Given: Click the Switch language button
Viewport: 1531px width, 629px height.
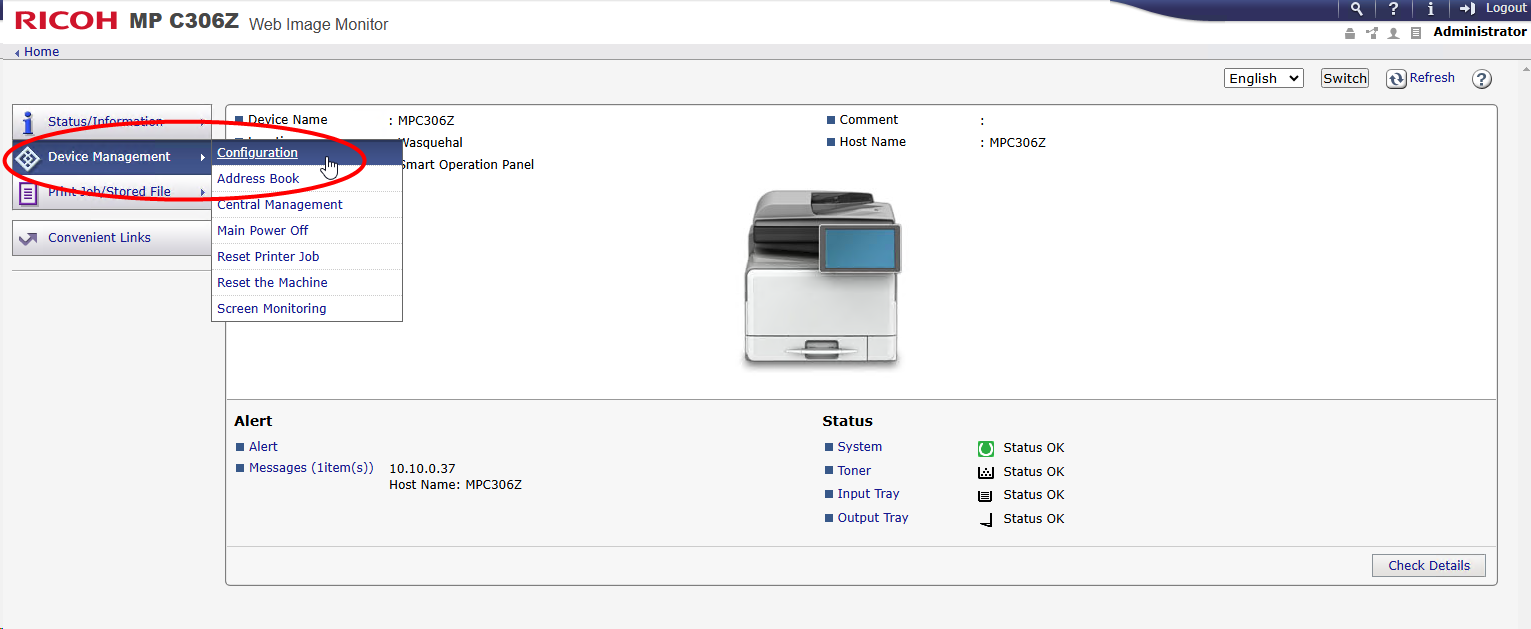Looking at the screenshot, I should (x=1344, y=78).
